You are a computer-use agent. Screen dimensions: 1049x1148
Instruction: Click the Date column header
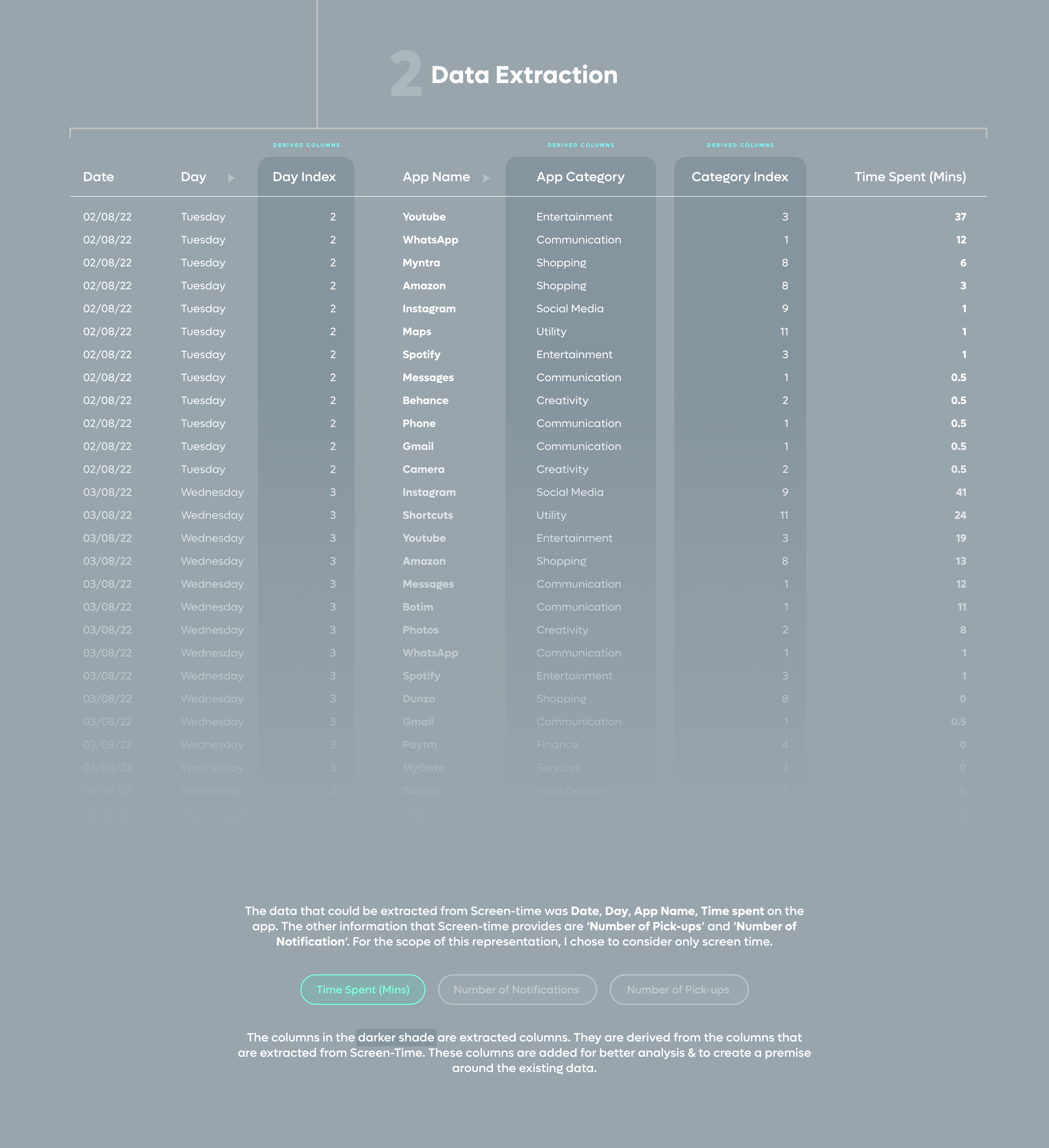coord(99,177)
